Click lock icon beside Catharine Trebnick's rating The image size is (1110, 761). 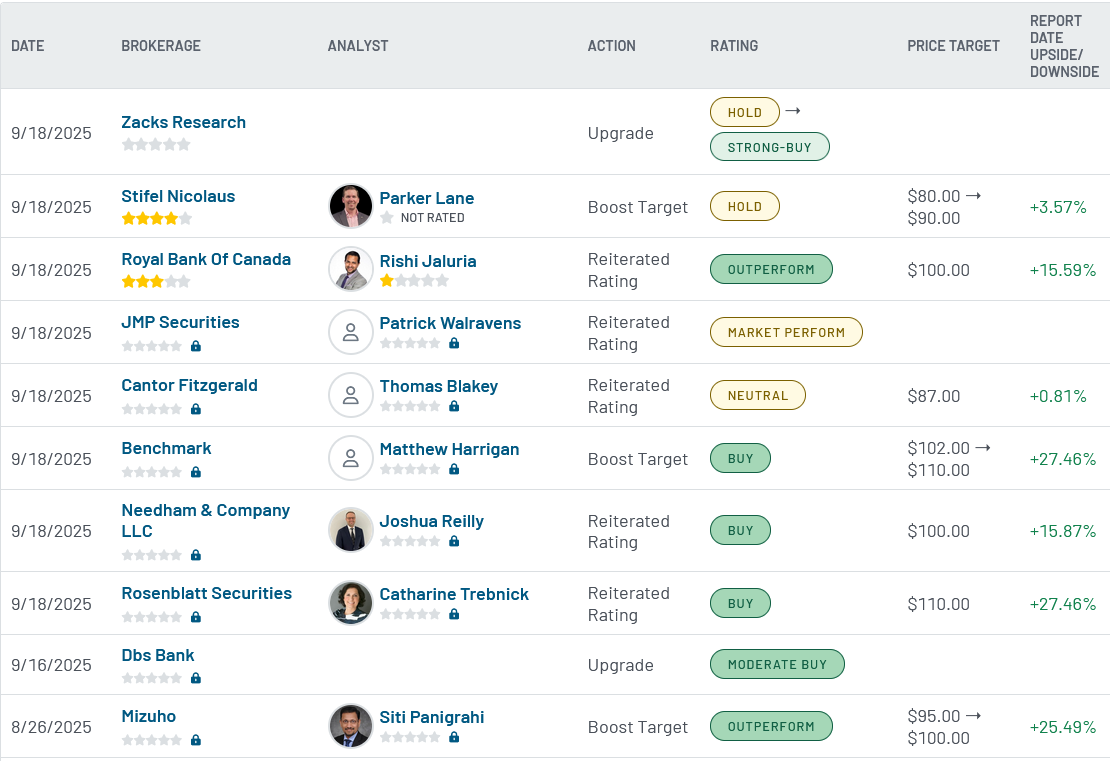454,614
